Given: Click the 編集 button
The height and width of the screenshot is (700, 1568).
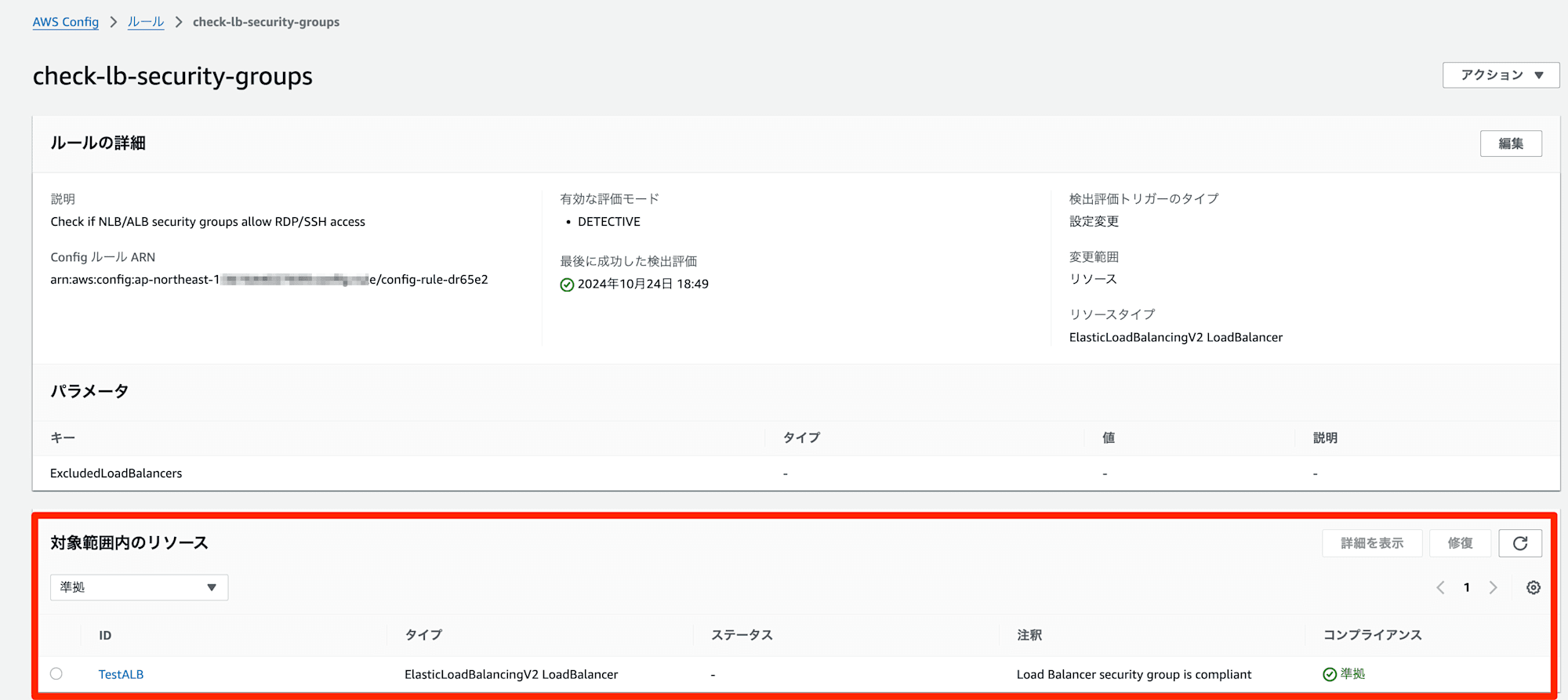Looking at the screenshot, I should (x=1511, y=143).
